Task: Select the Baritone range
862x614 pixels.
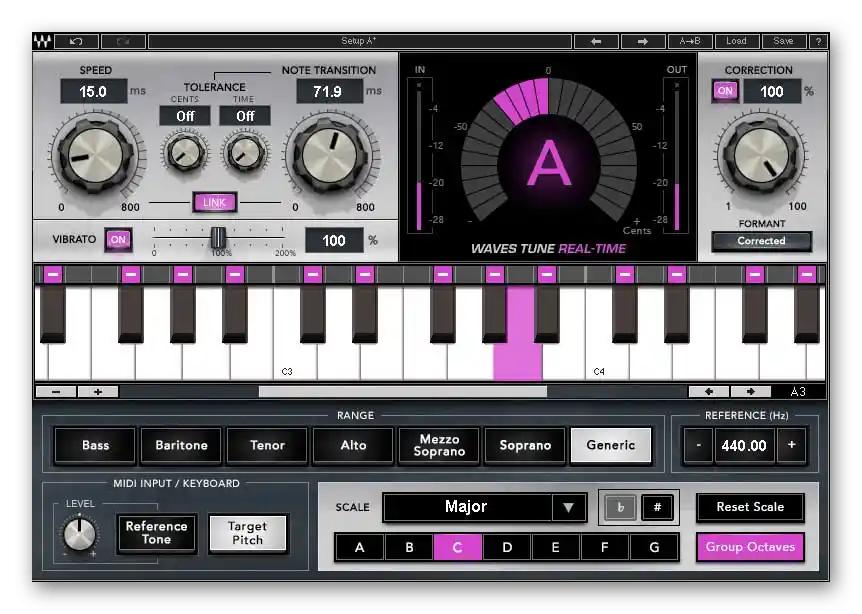Action: tap(181, 445)
